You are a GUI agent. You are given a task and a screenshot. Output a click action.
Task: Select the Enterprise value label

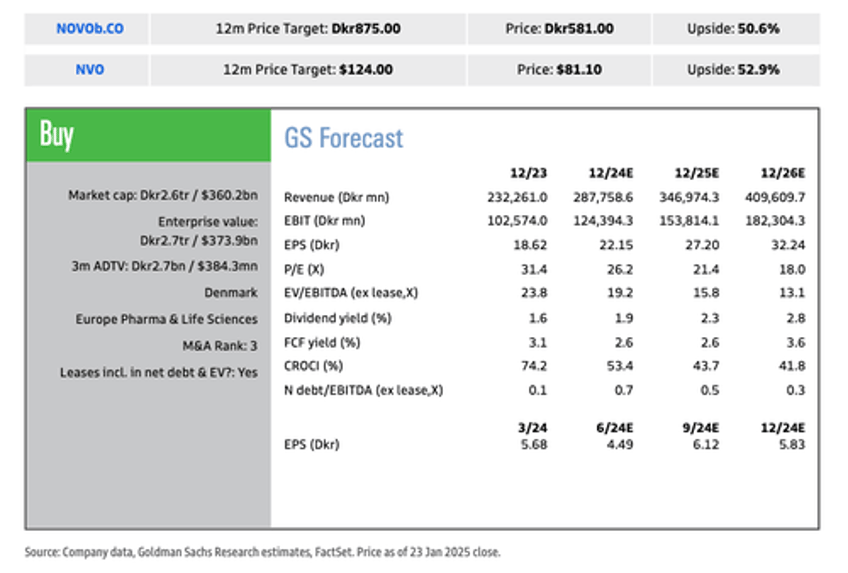pyautogui.click(x=208, y=222)
